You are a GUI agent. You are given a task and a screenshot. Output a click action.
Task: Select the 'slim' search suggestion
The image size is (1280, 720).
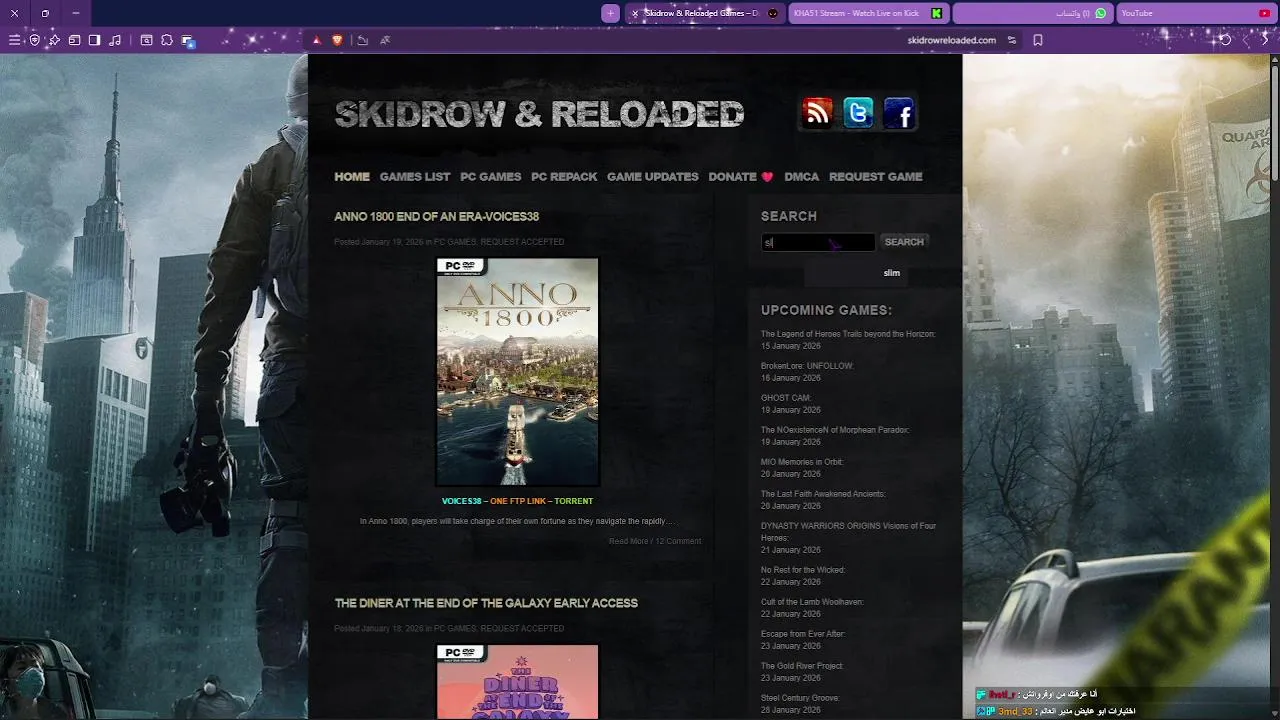[891, 273]
